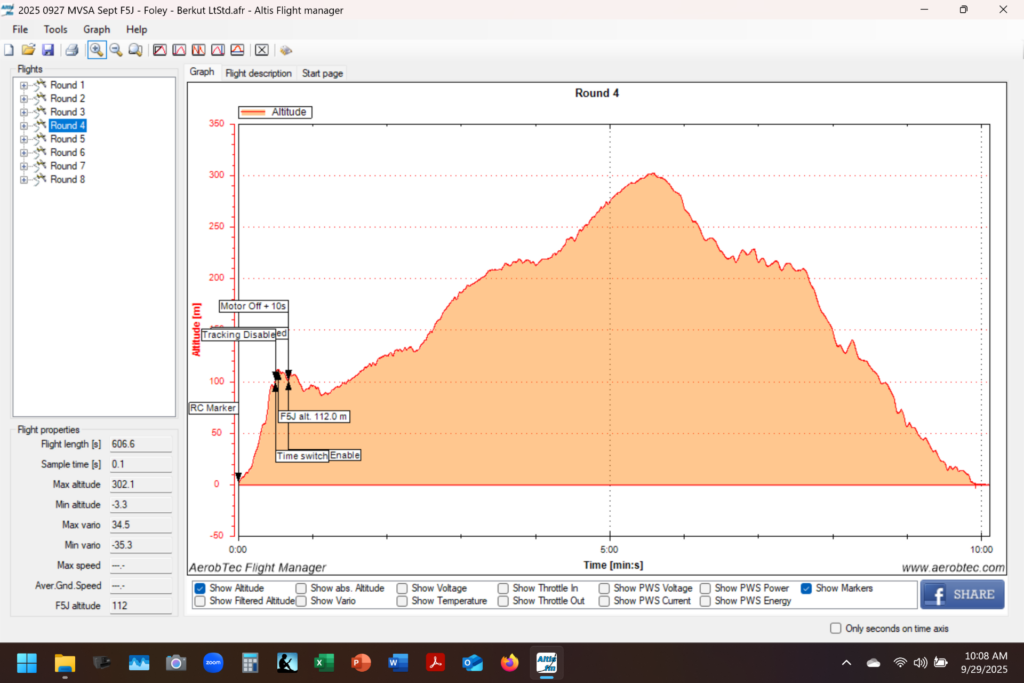This screenshot has height=683, width=1024.
Task: Click the New file blank page icon
Action: tap(9, 50)
